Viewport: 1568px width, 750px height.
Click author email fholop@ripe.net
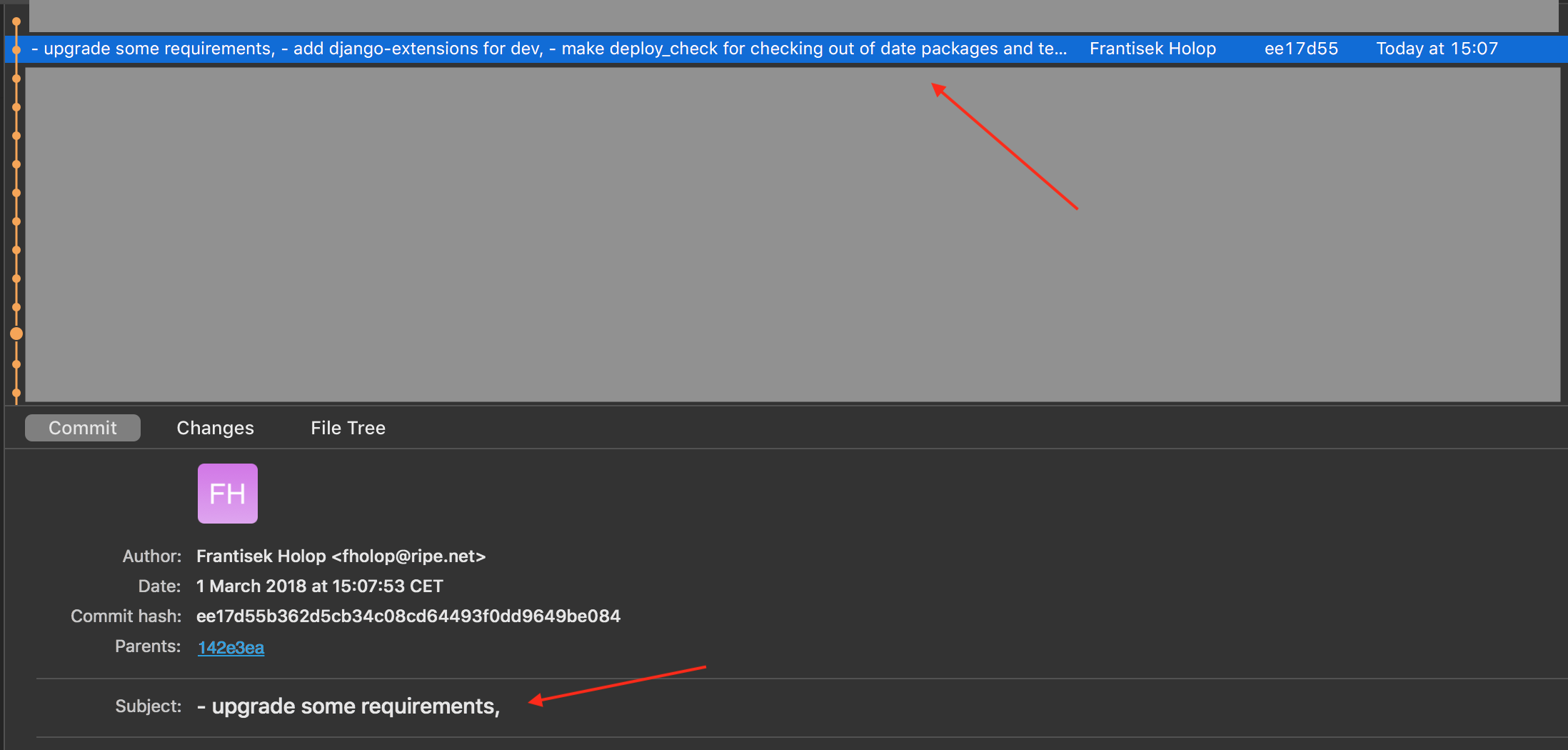pyautogui.click(x=409, y=556)
